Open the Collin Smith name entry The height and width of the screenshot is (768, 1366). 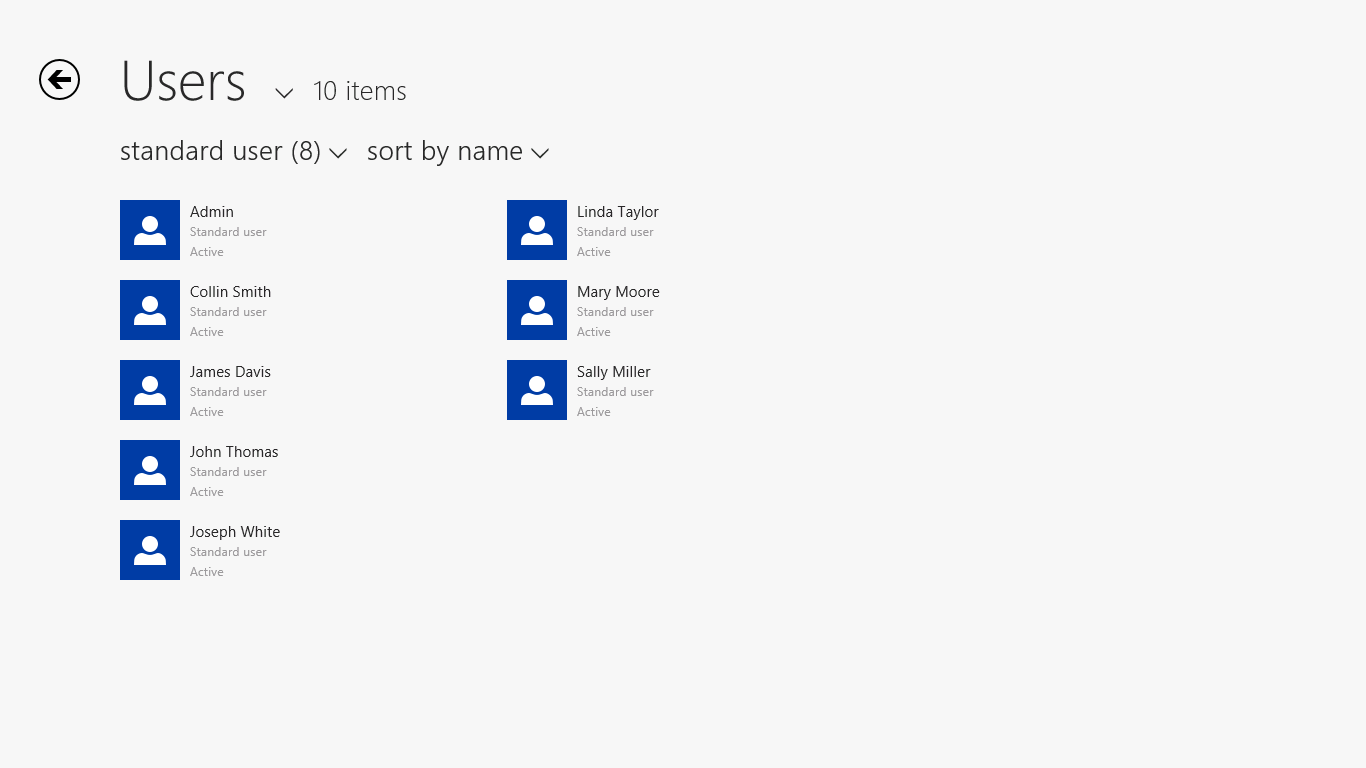coord(230,292)
